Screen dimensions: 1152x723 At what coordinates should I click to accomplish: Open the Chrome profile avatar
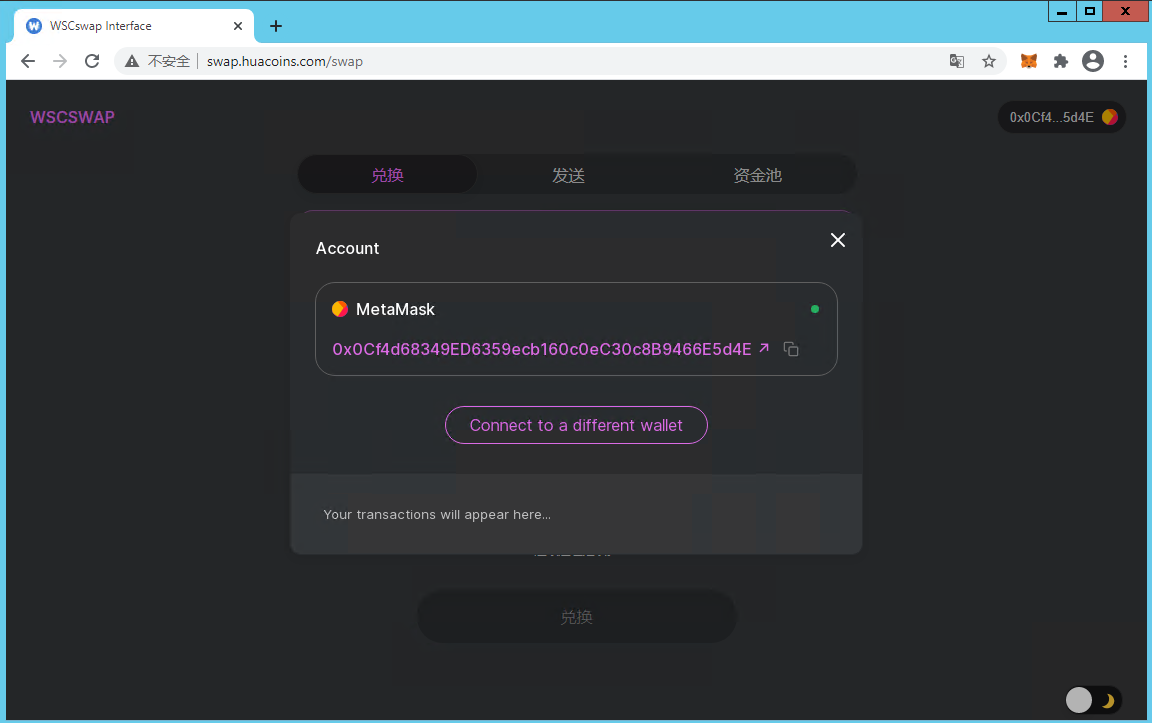coord(1092,61)
